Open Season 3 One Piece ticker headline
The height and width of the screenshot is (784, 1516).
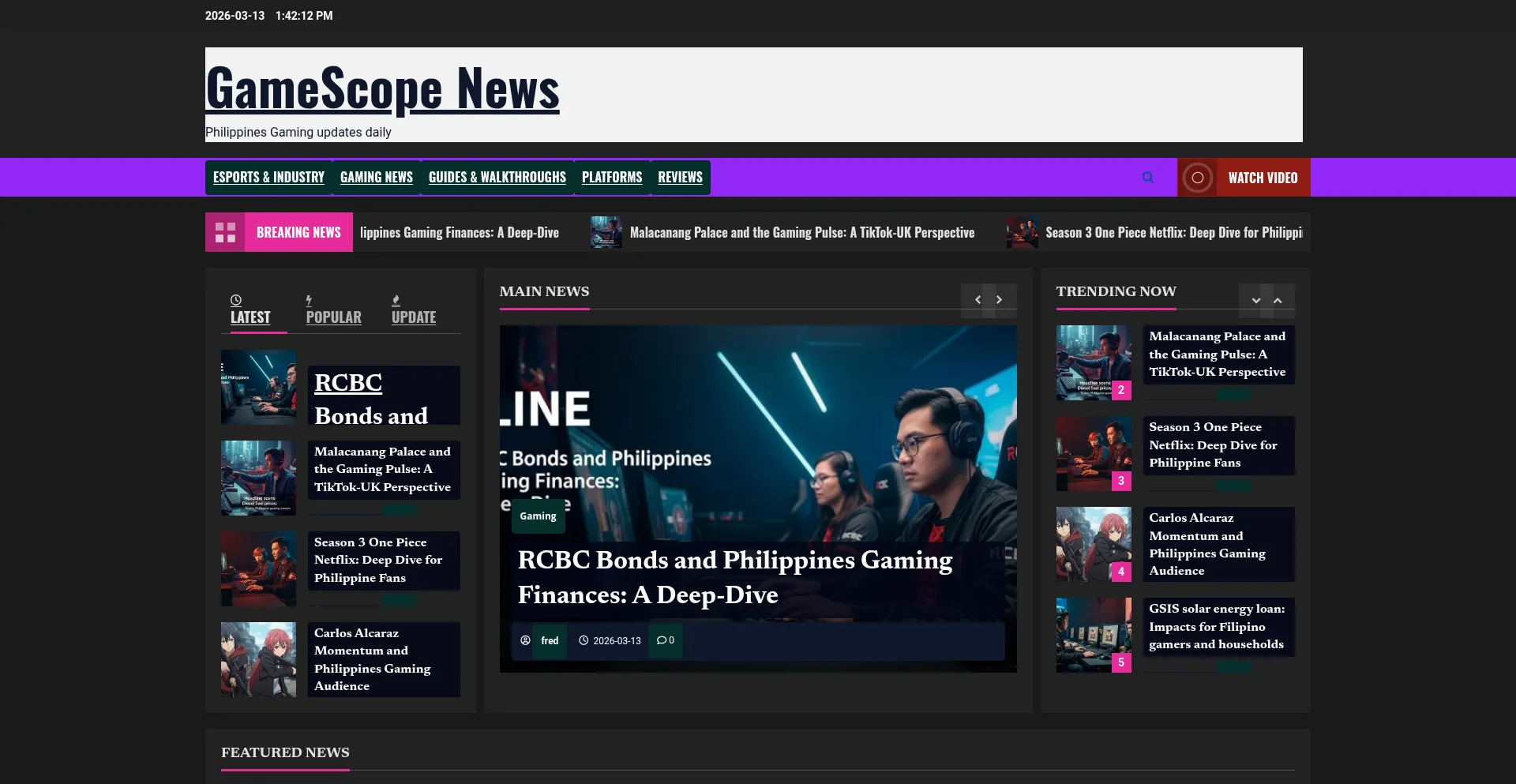1173,233
